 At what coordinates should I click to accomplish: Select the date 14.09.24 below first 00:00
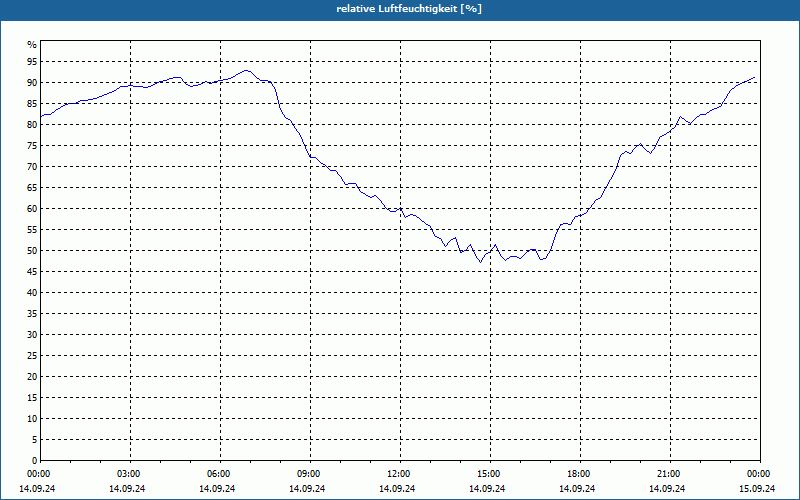(37, 489)
